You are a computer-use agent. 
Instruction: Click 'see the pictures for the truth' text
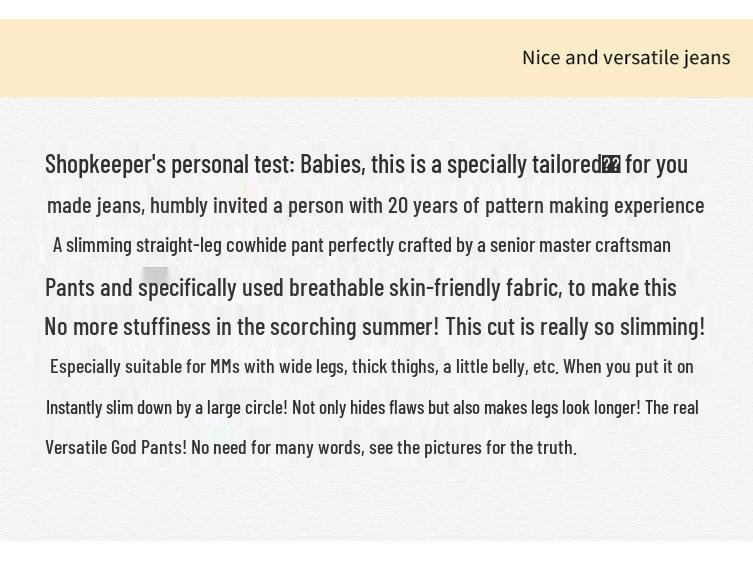click(x=473, y=447)
